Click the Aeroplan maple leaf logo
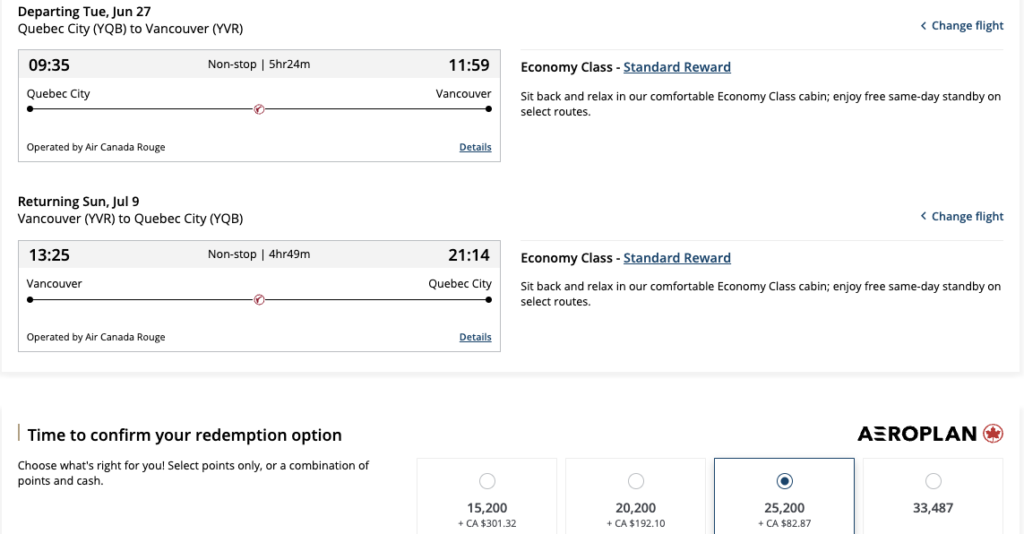This screenshot has height=534, width=1024. pos(993,433)
